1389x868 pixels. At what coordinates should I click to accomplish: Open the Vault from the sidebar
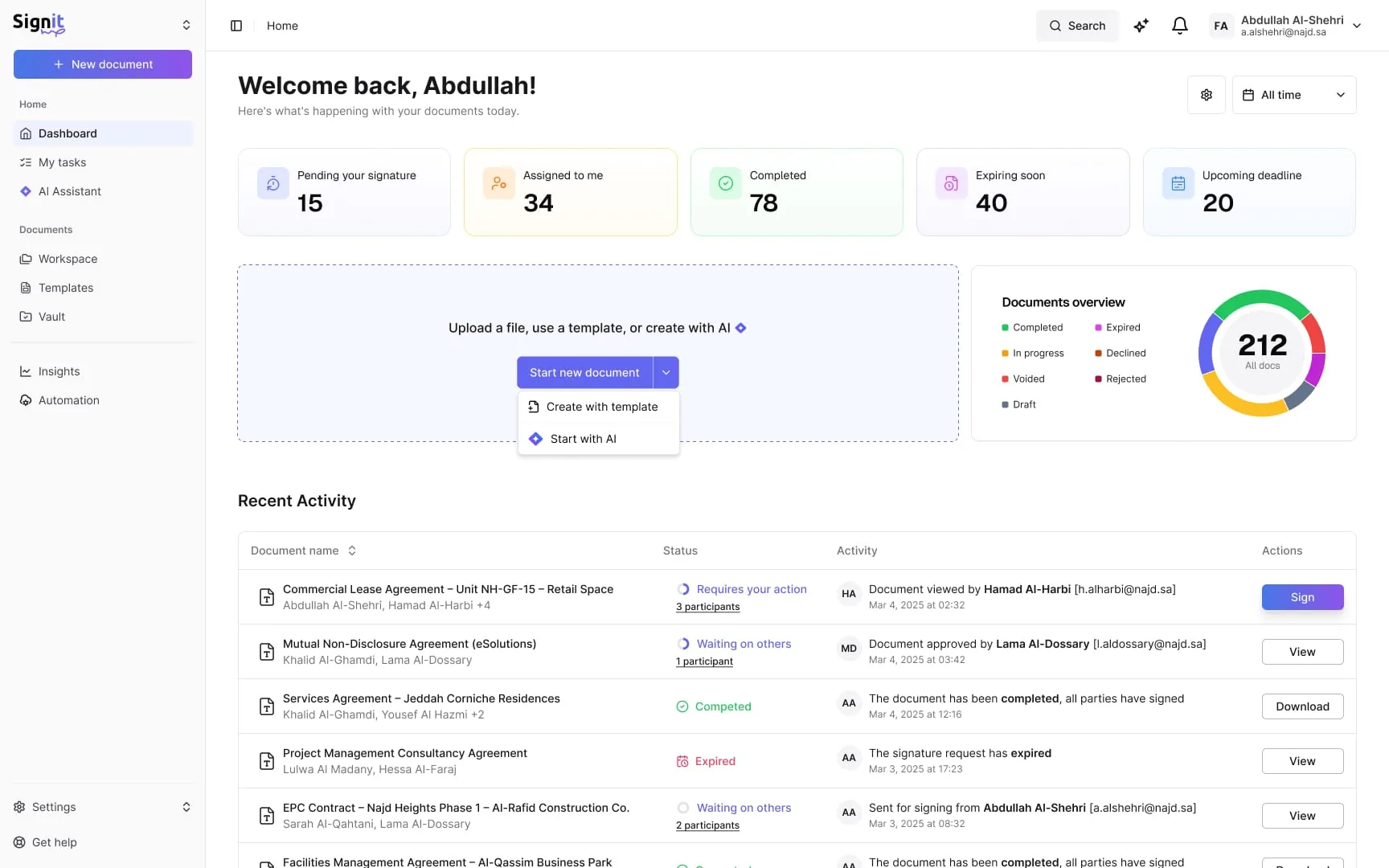(x=51, y=317)
